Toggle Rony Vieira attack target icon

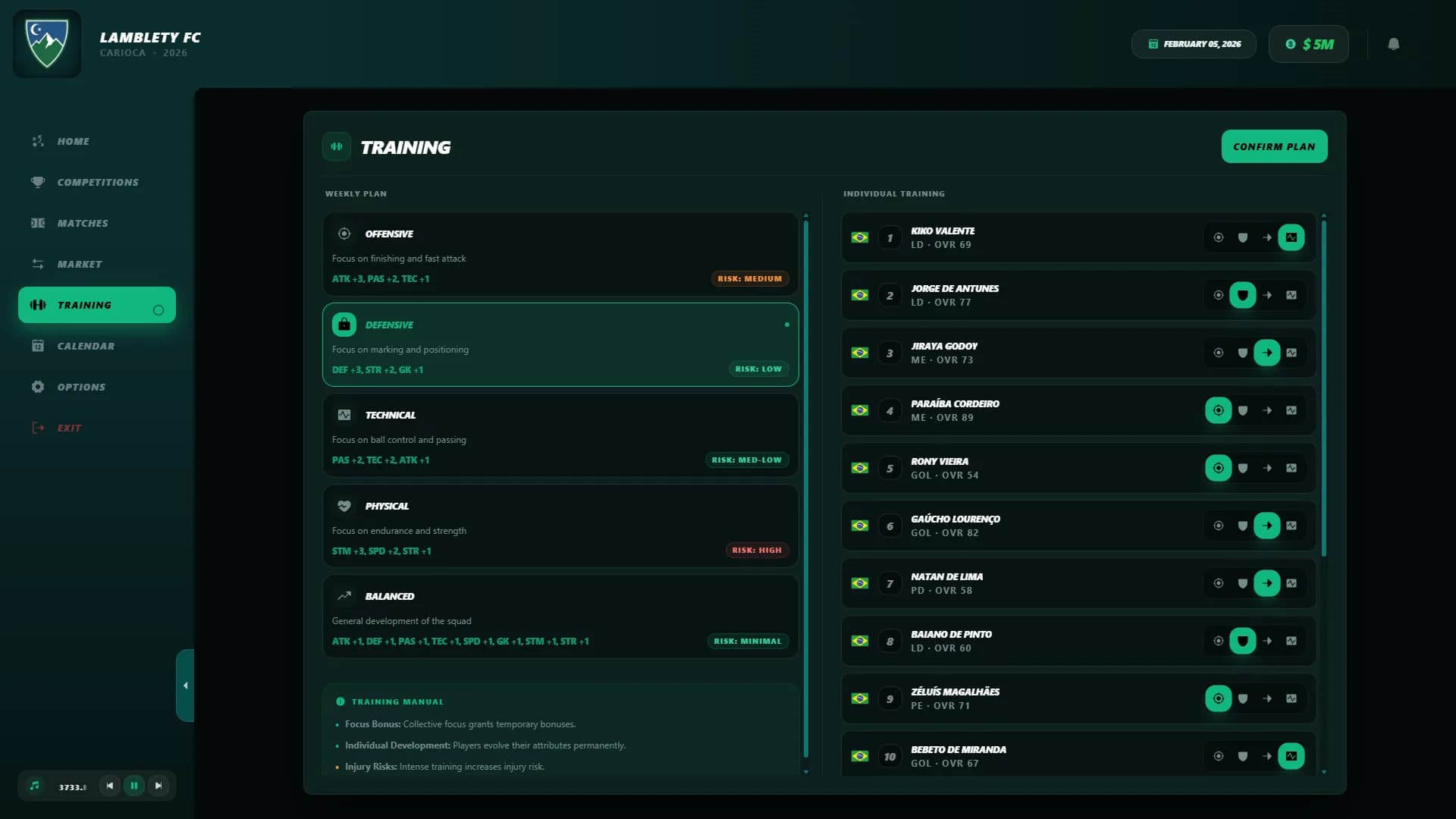[1219, 468]
